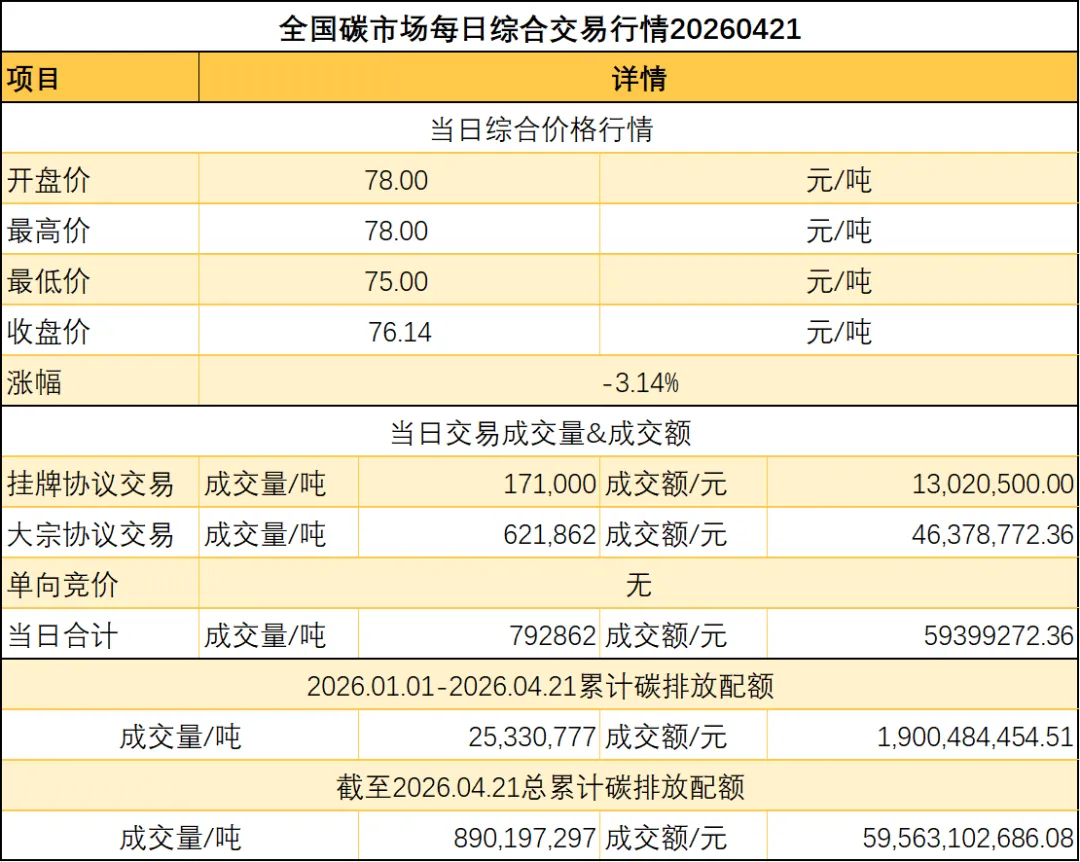This screenshot has width=1080, height=862.
Task: Select the 详情 header cell
Action: pyautogui.click(x=638, y=78)
